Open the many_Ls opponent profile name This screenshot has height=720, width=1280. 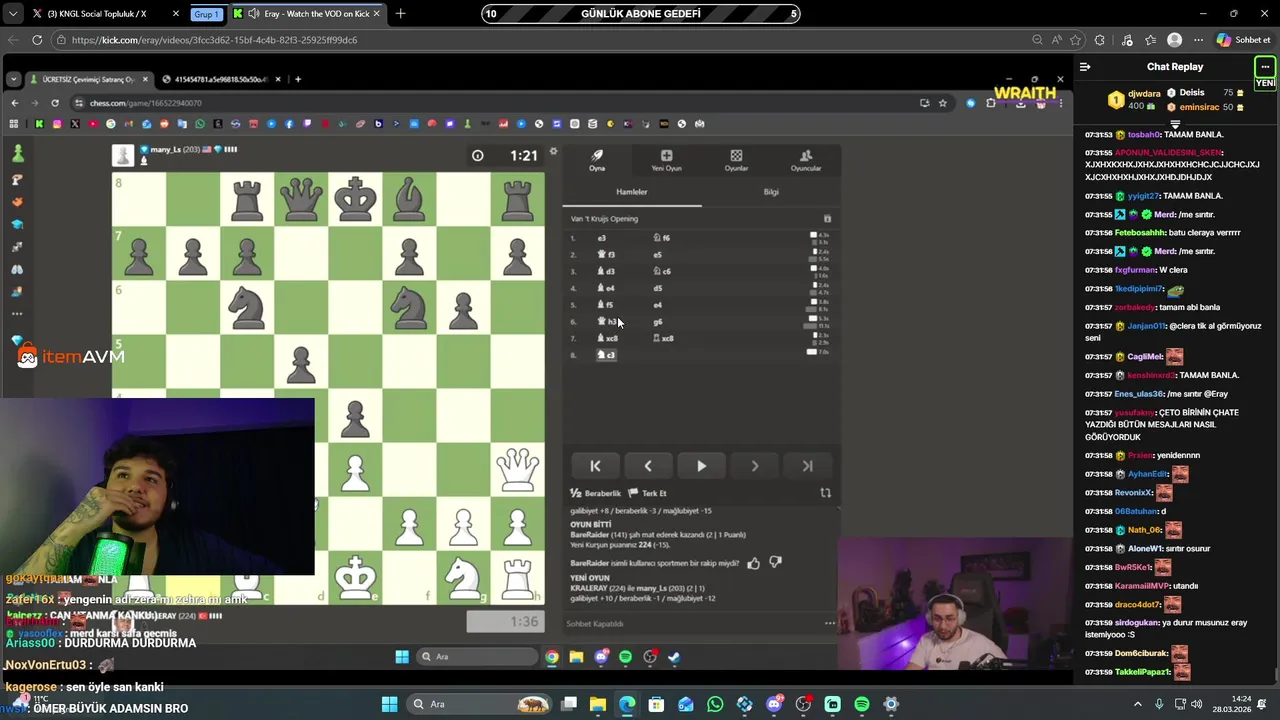click(167, 149)
